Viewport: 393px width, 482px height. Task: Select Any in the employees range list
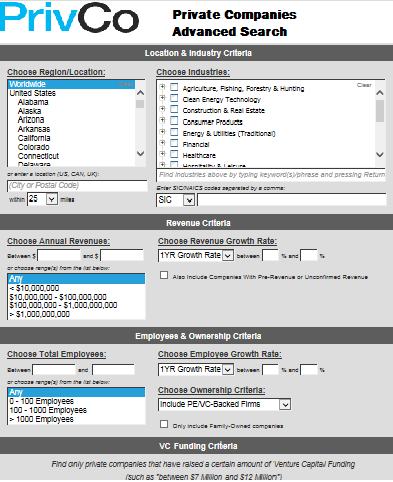(76, 392)
